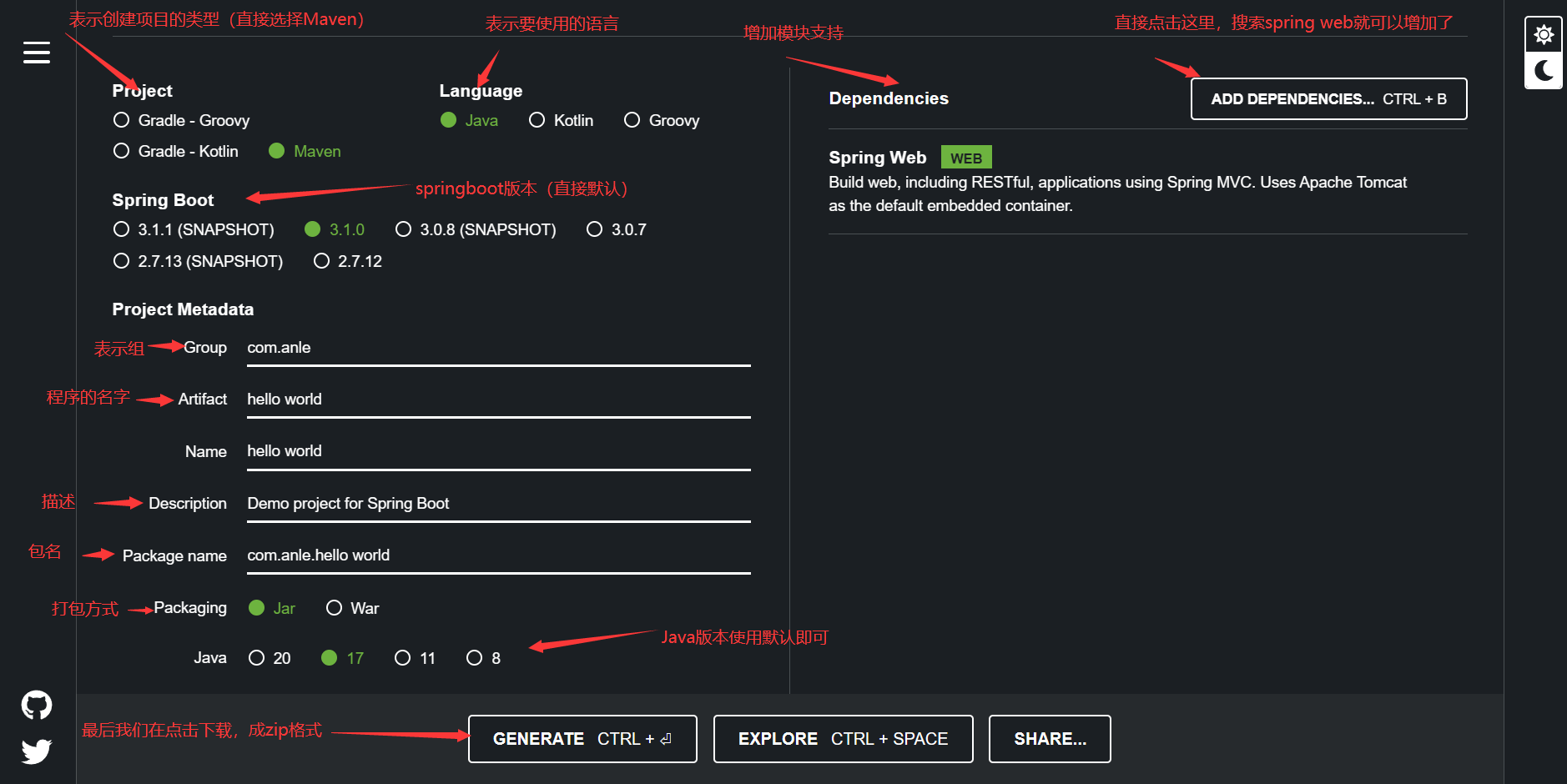1567x784 pixels.
Task: Select Java version 20
Action: coord(270,658)
